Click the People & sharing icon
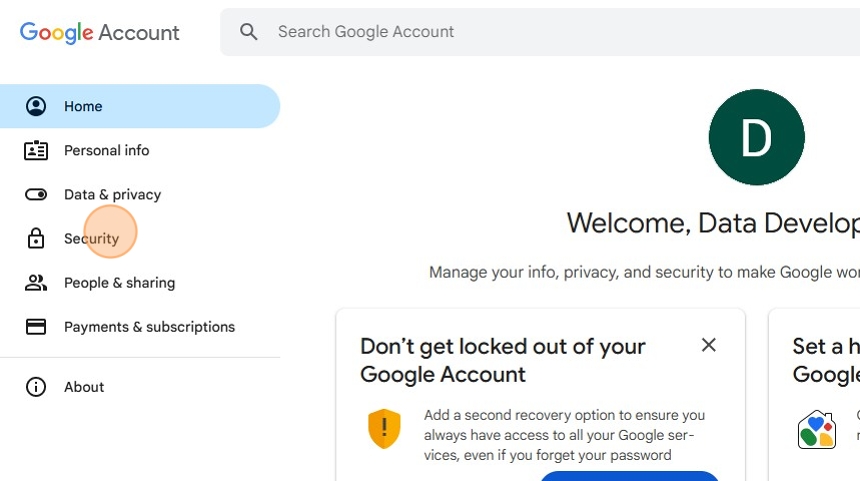860x481 pixels. point(36,283)
